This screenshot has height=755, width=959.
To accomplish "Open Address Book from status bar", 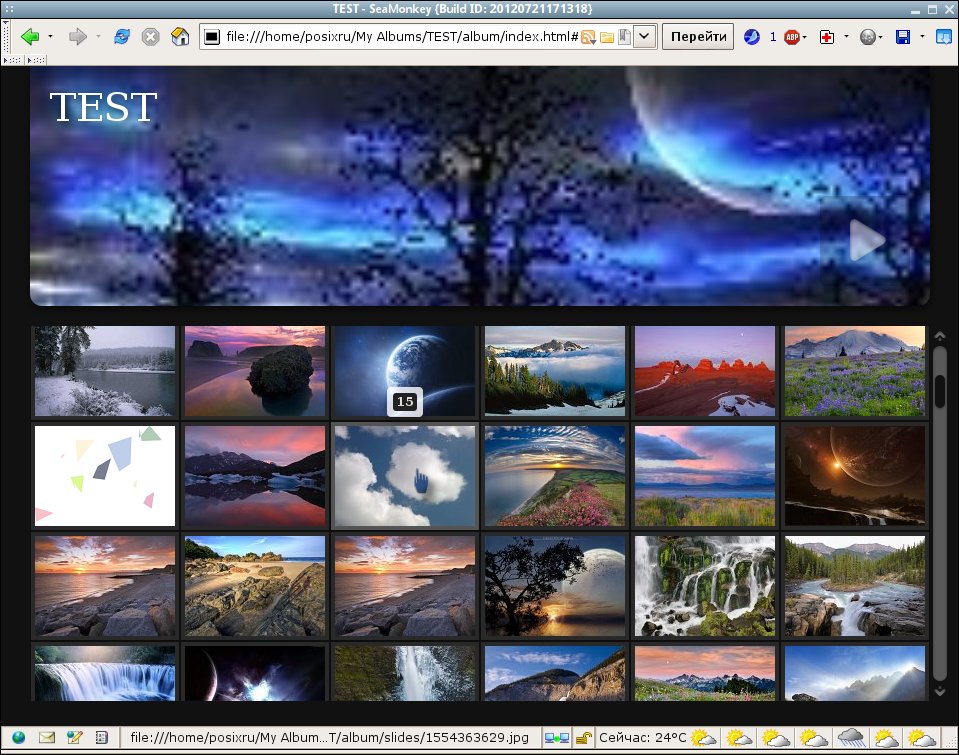I will coord(102,738).
